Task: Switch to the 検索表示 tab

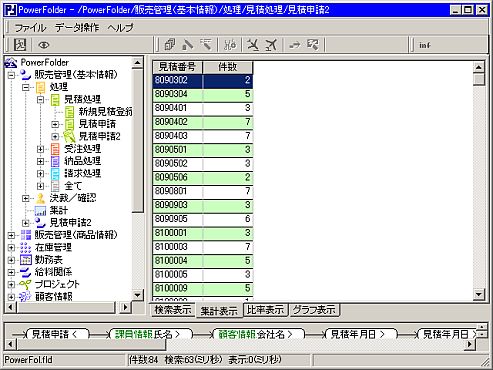Action: pyautogui.click(x=173, y=310)
